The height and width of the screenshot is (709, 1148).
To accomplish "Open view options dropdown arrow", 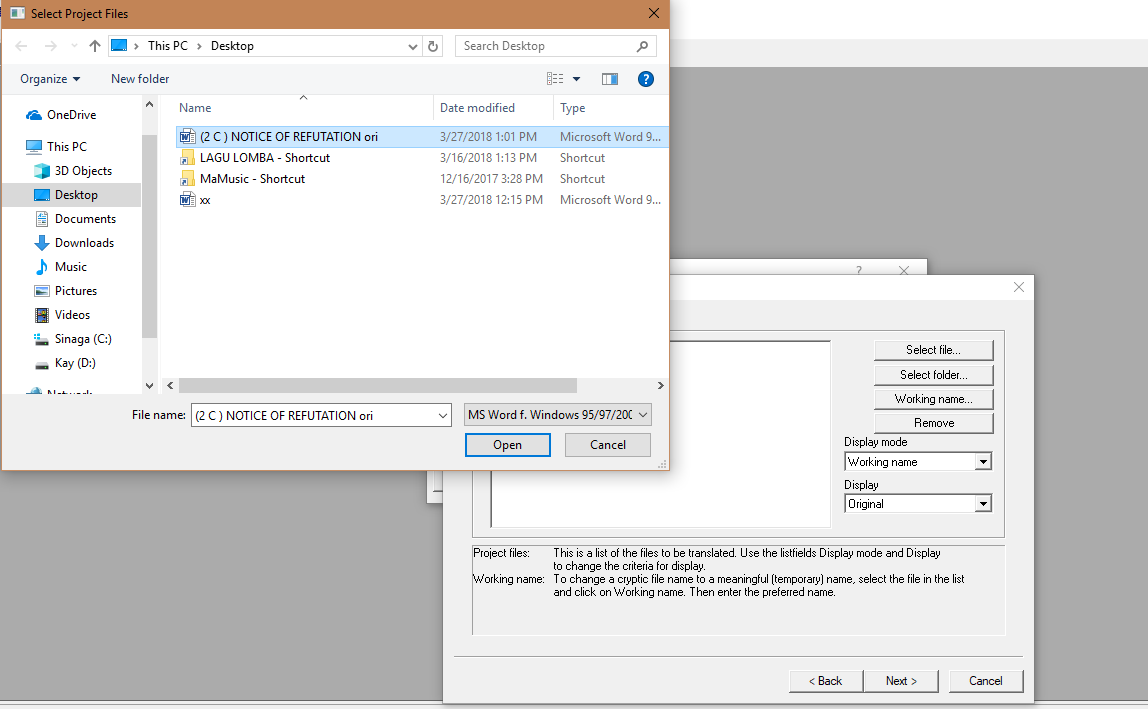I will coord(576,79).
